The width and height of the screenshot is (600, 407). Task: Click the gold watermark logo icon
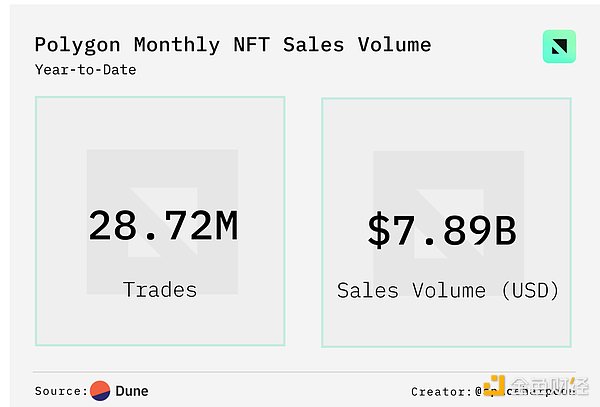tap(493, 388)
